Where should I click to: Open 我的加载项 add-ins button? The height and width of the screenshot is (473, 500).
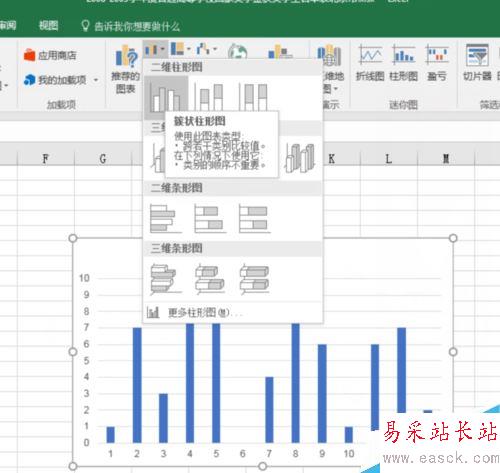click(55, 80)
